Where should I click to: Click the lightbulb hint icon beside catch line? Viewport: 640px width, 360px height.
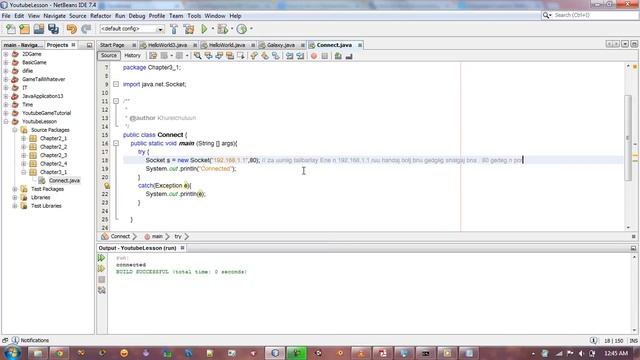107,186
